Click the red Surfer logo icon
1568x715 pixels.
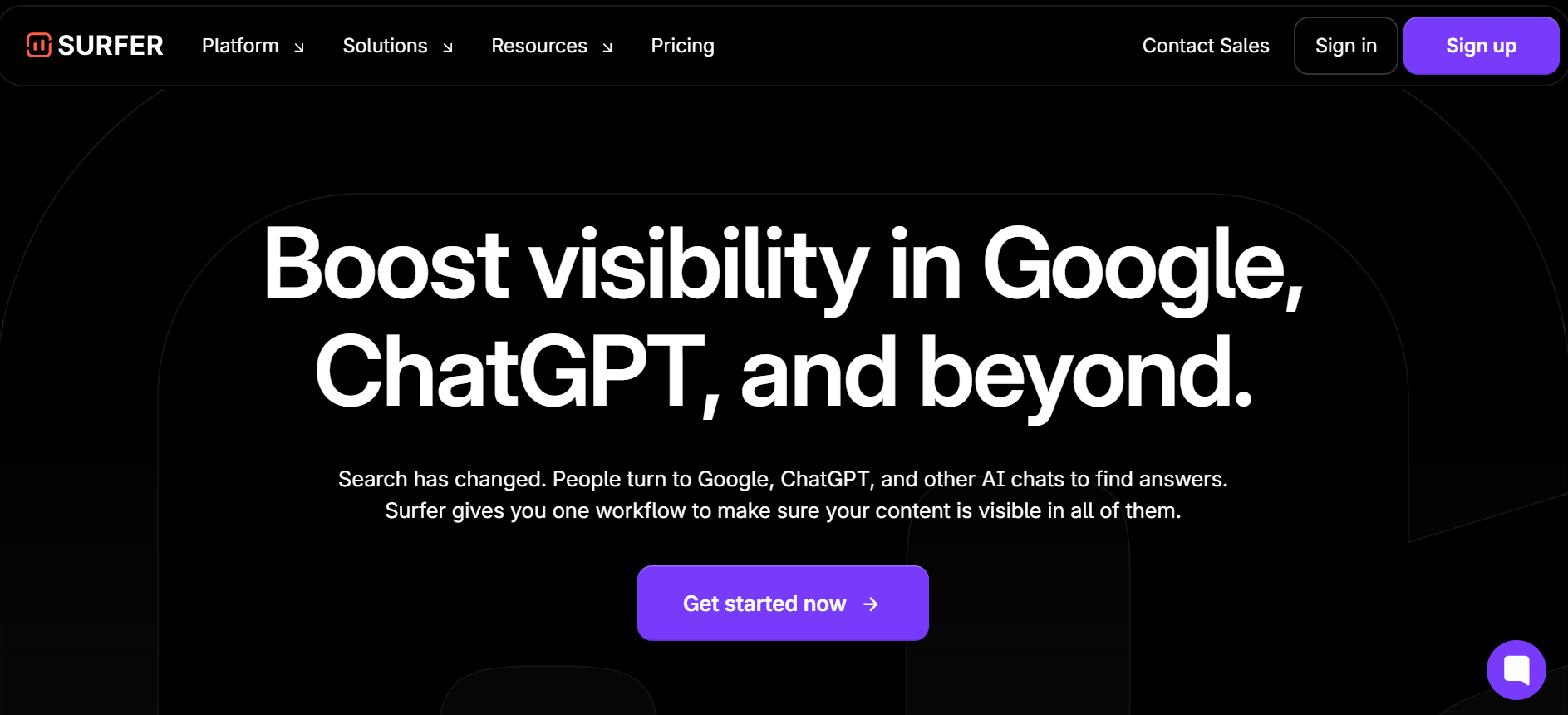click(x=38, y=45)
